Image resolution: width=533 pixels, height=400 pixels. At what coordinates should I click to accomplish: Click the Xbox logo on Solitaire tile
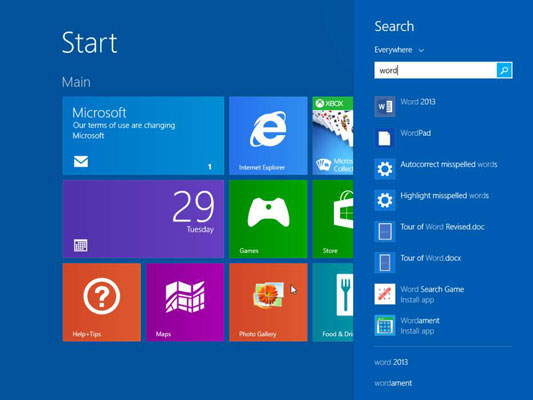(320, 103)
